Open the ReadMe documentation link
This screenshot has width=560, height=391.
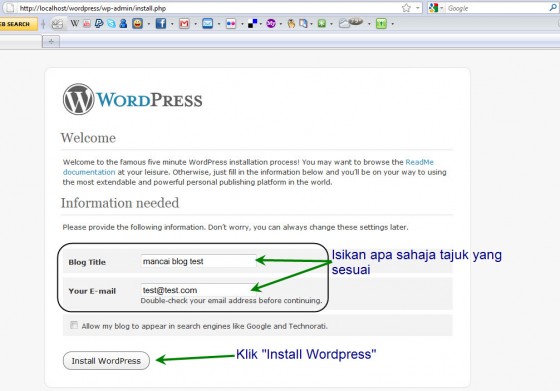pos(248,167)
